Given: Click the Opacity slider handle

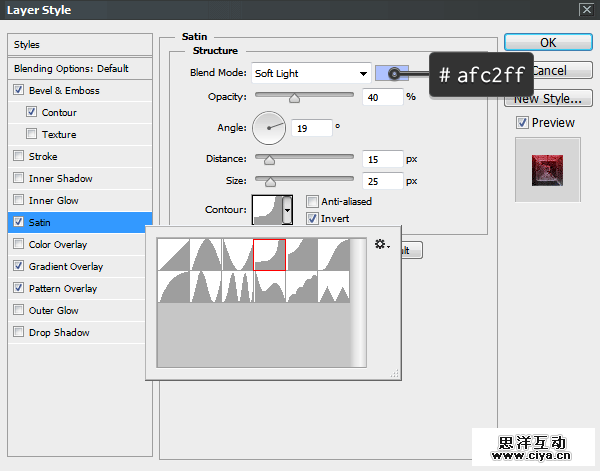Looking at the screenshot, I should 294,98.
